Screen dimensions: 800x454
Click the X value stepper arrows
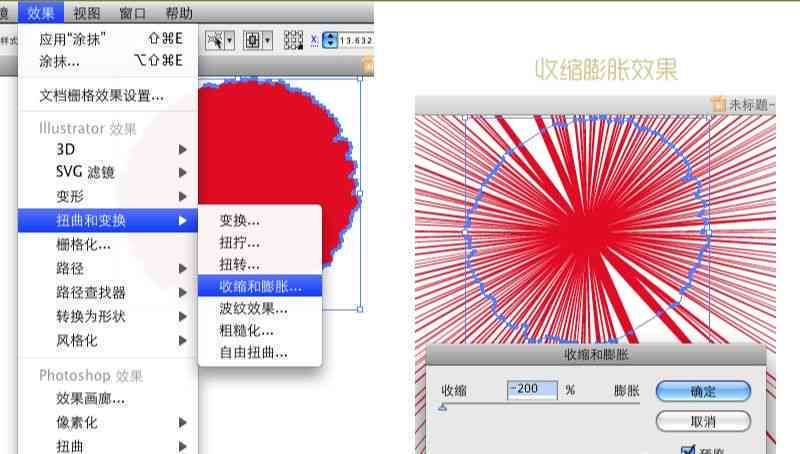330,40
